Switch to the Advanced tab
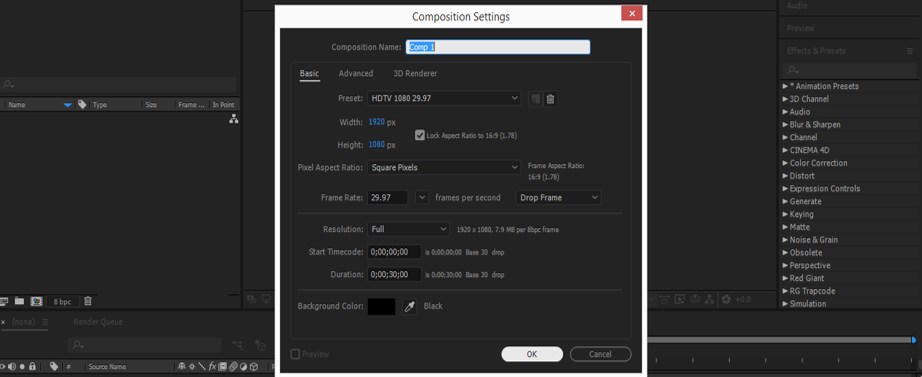 [x=356, y=74]
